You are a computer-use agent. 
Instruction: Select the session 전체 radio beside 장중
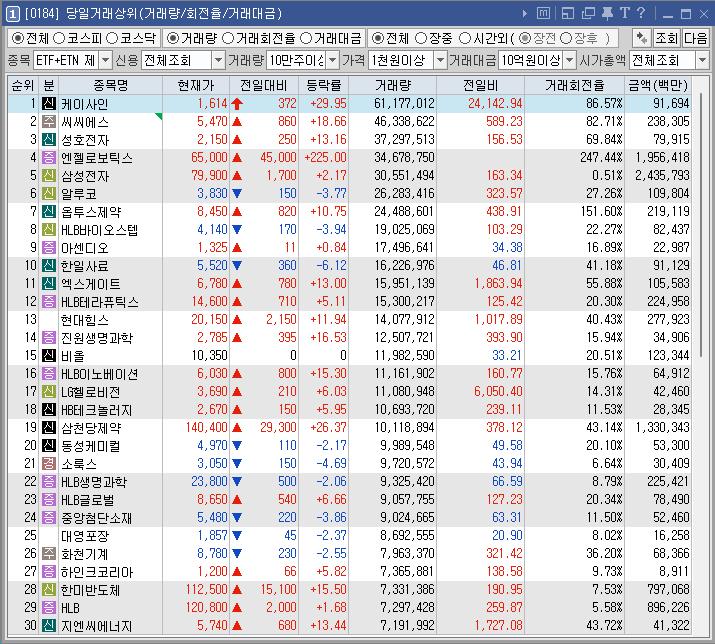pos(377,39)
